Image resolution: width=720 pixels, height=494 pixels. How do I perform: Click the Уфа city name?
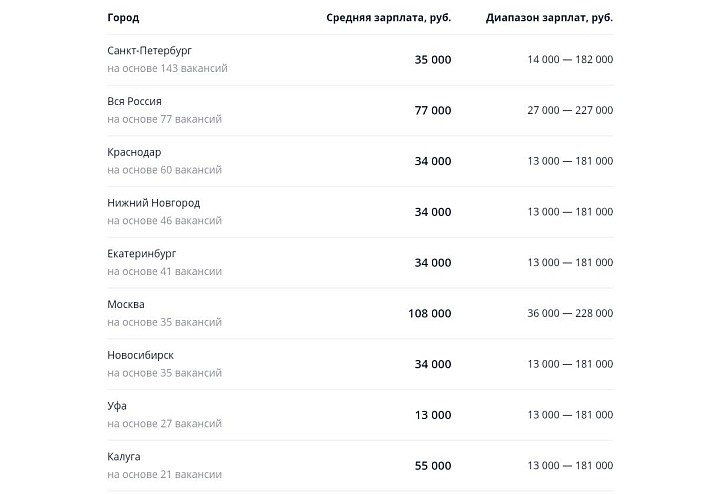[117, 406]
